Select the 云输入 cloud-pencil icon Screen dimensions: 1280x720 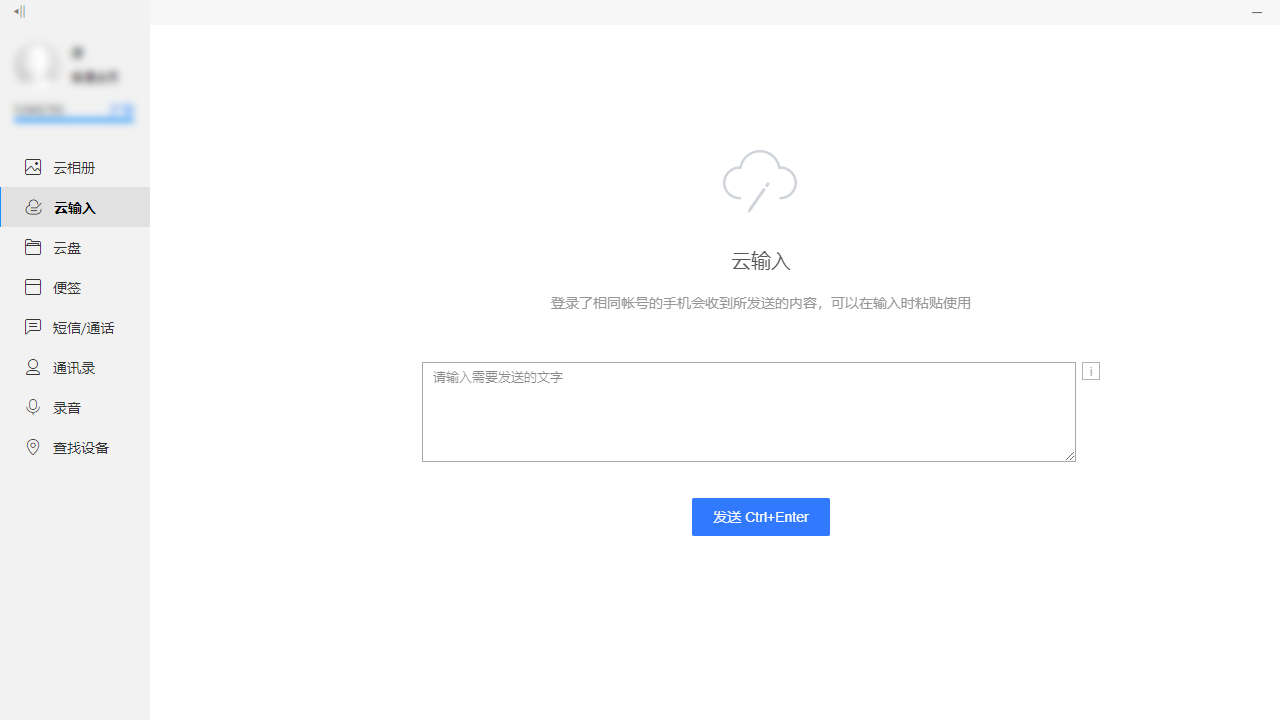[33, 207]
